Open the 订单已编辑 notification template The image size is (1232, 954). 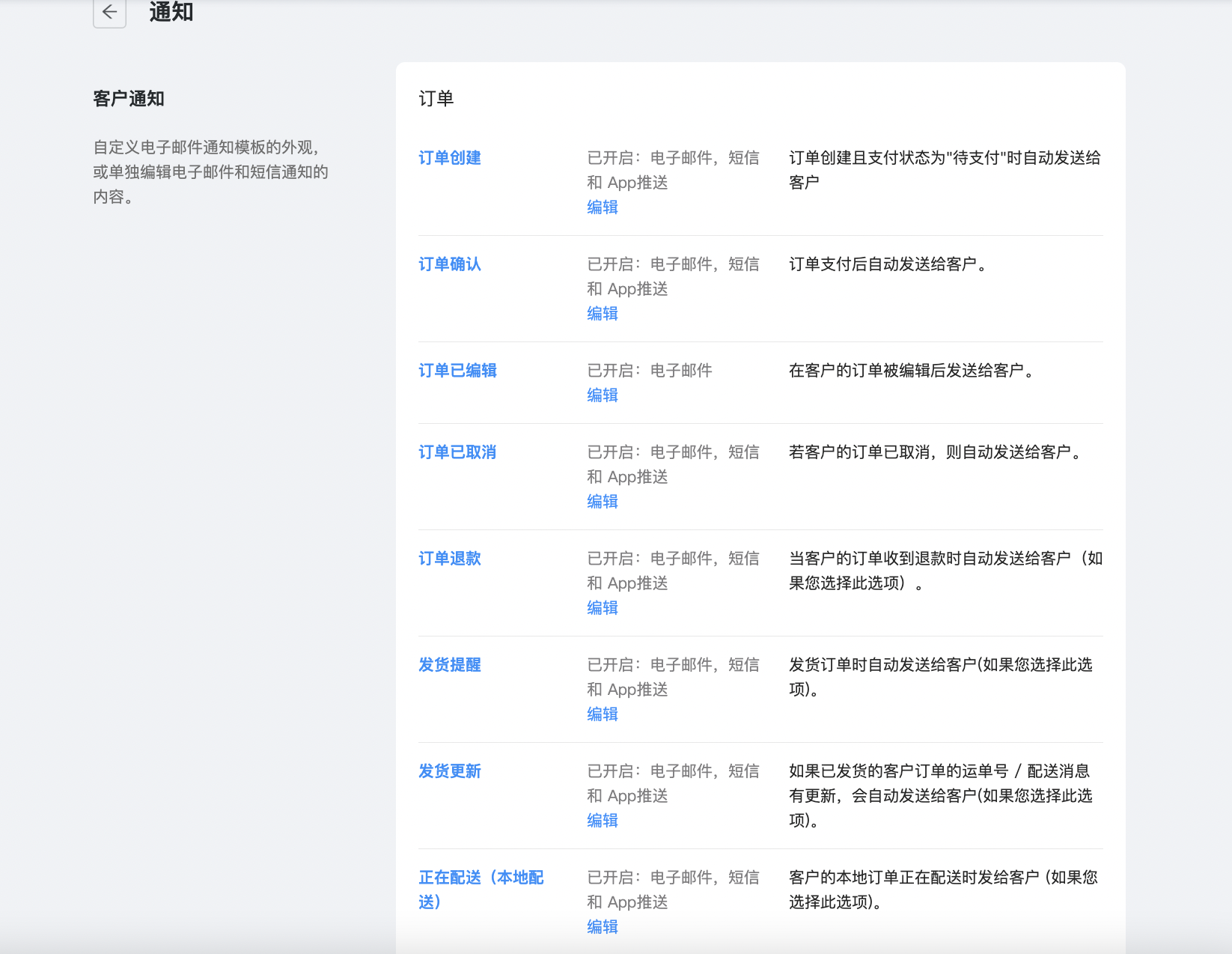[x=457, y=371]
